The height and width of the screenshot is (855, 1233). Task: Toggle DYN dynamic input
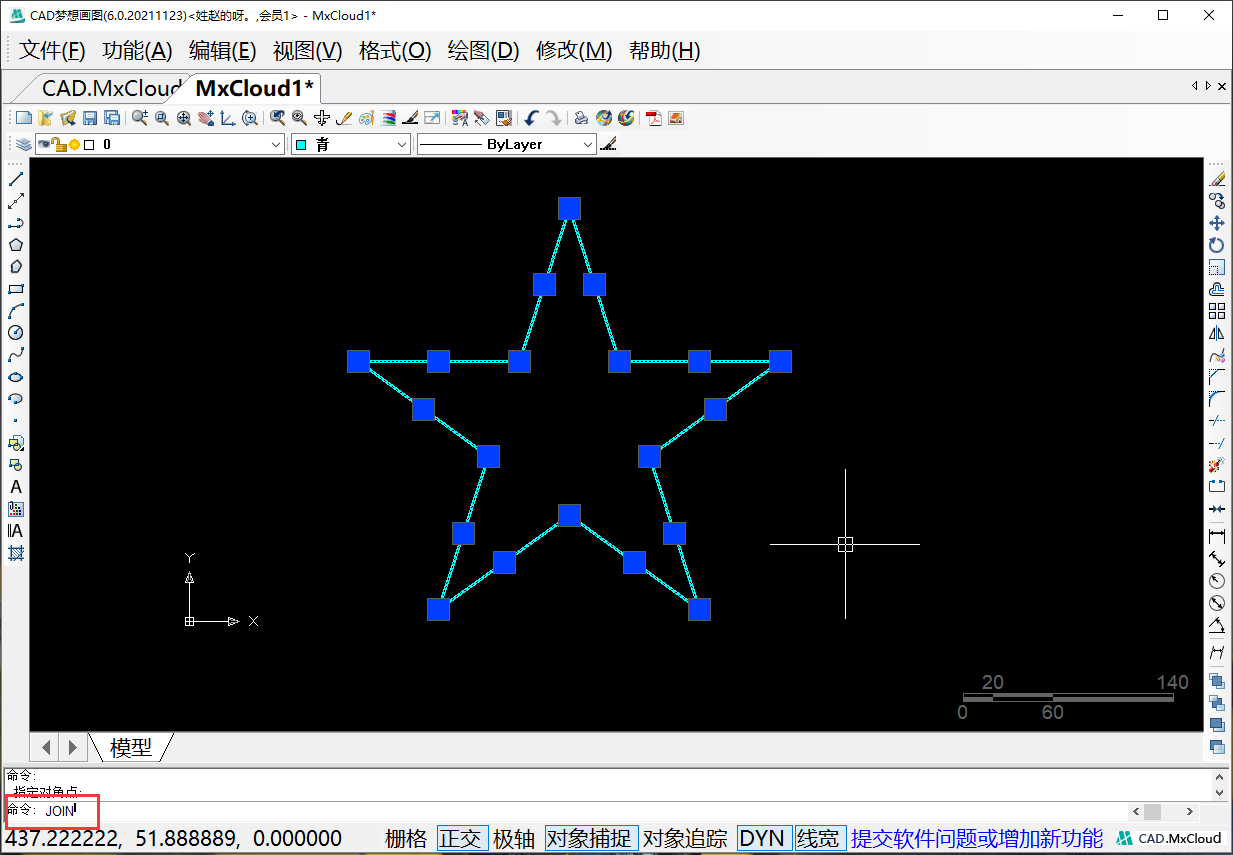[764, 838]
